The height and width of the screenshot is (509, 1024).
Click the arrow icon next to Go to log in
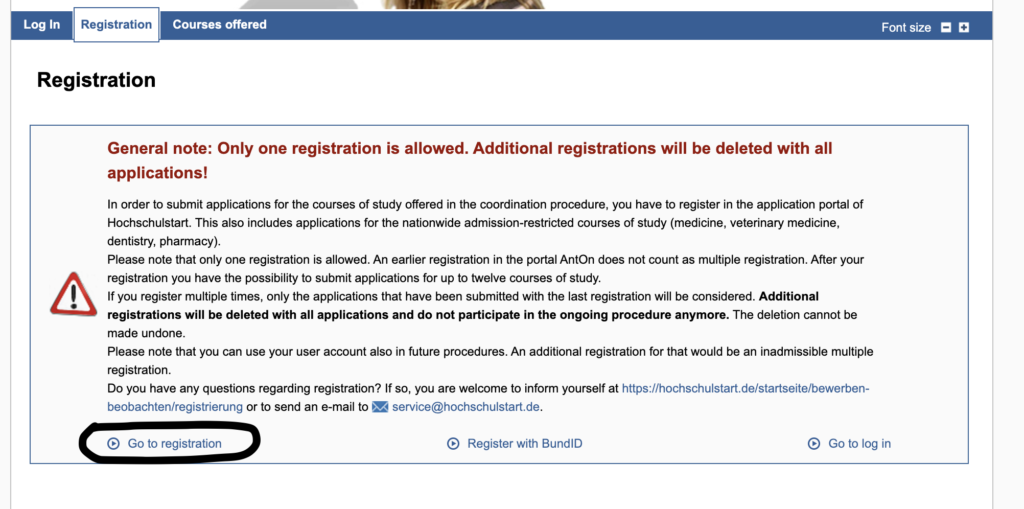(814, 443)
